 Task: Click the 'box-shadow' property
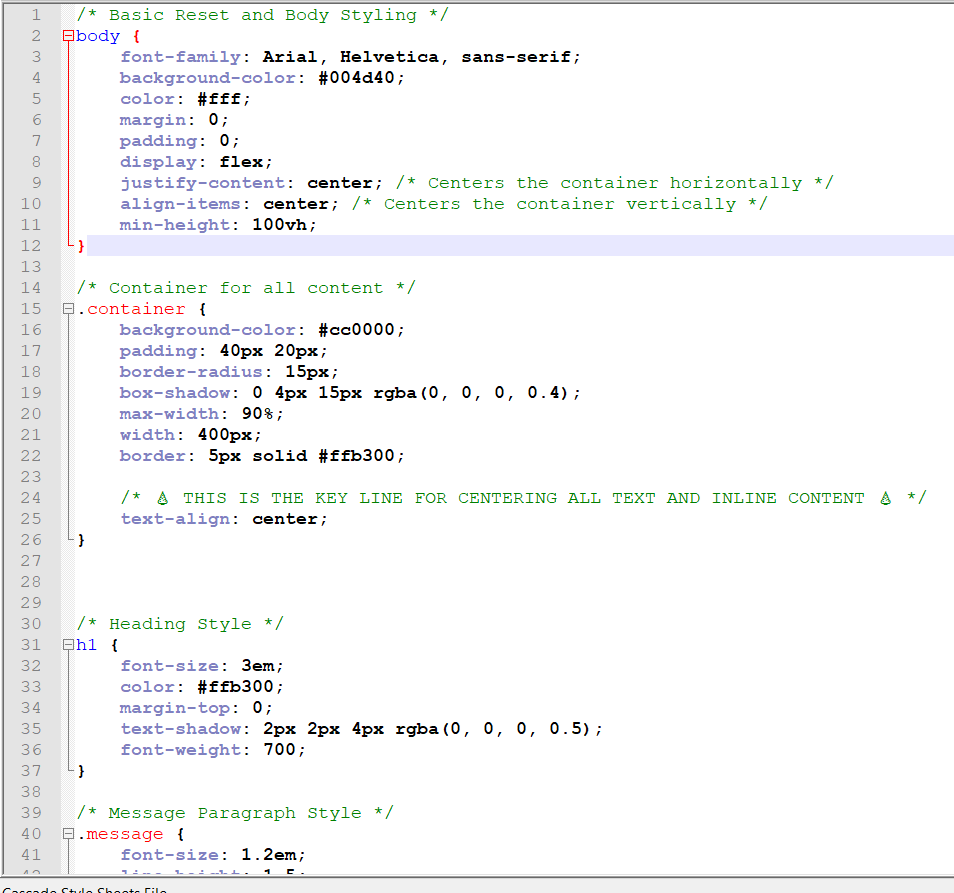tap(175, 393)
